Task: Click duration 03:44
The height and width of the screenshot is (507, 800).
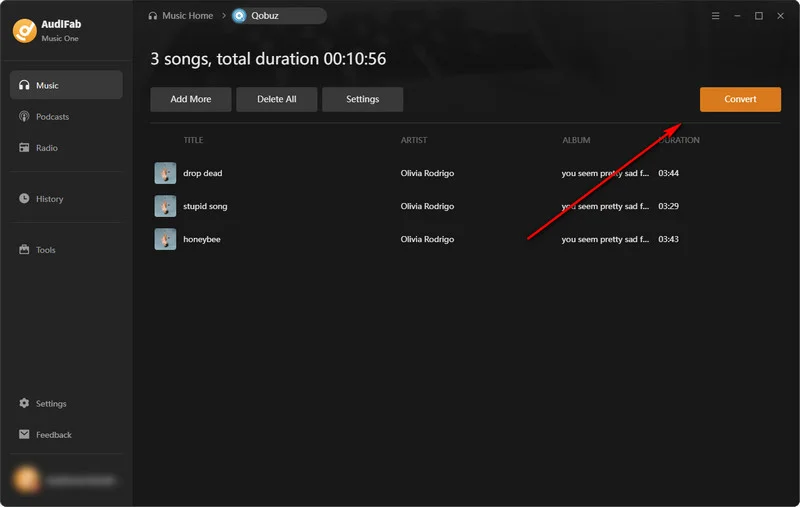Action: coord(668,173)
